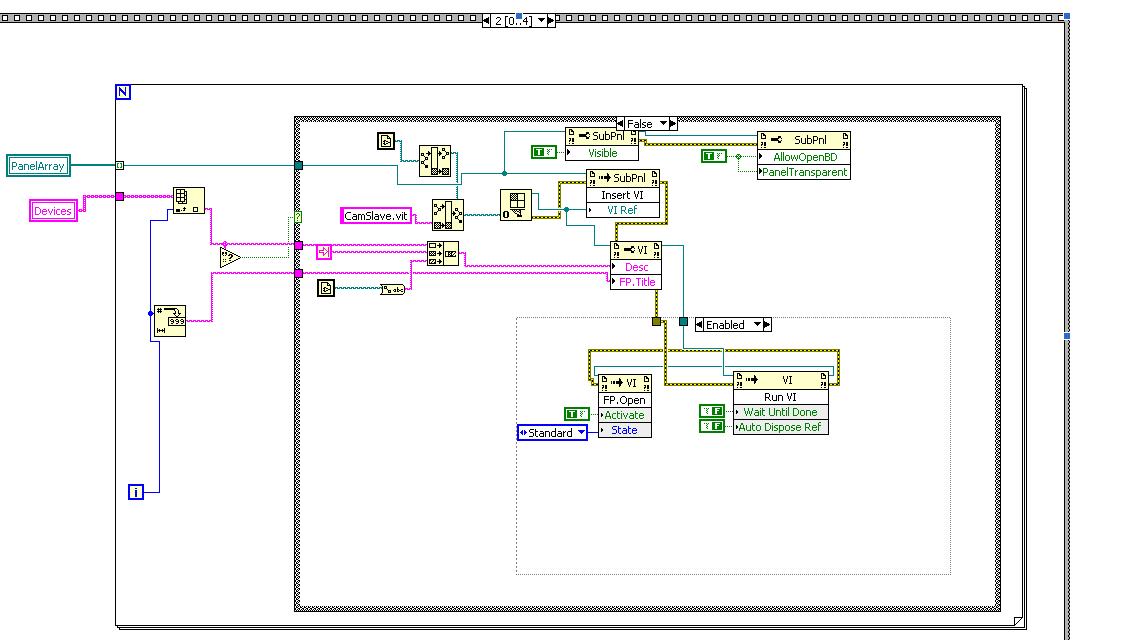Click the PanelTransparent property row
The height and width of the screenshot is (640, 1128).
[x=804, y=172]
